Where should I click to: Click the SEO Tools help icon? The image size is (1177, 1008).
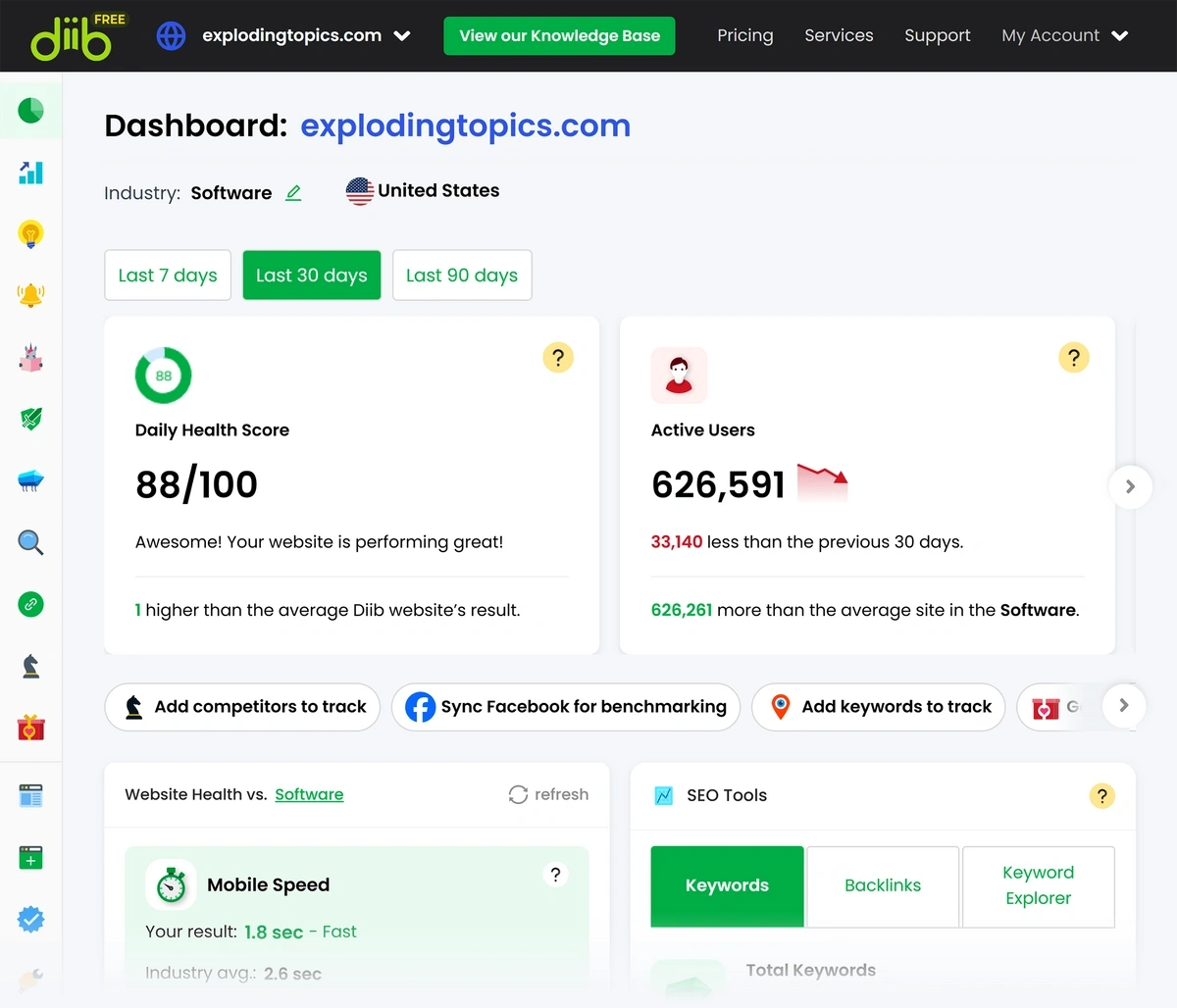pyautogui.click(x=1102, y=795)
